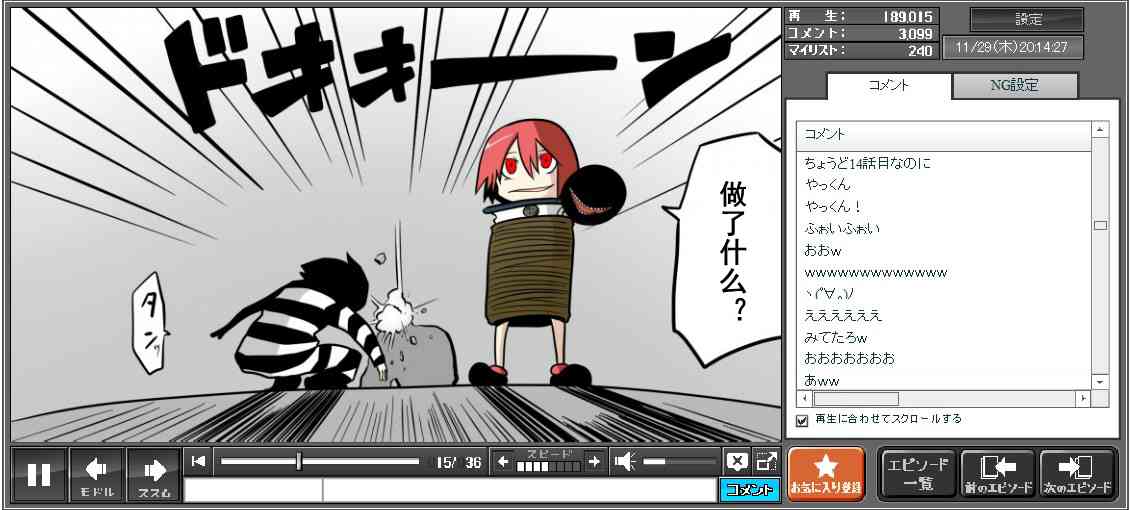Open the 設定 settings button

point(1027,20)
